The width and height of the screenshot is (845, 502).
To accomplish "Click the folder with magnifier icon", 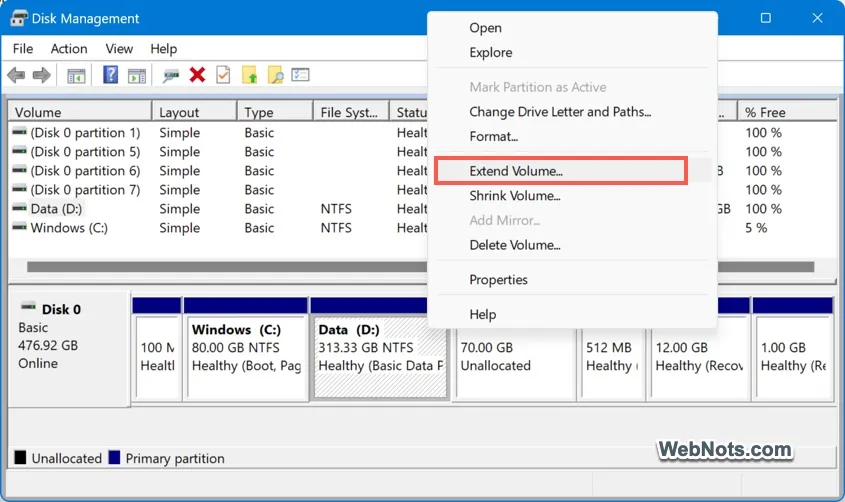I will [275, 75].
